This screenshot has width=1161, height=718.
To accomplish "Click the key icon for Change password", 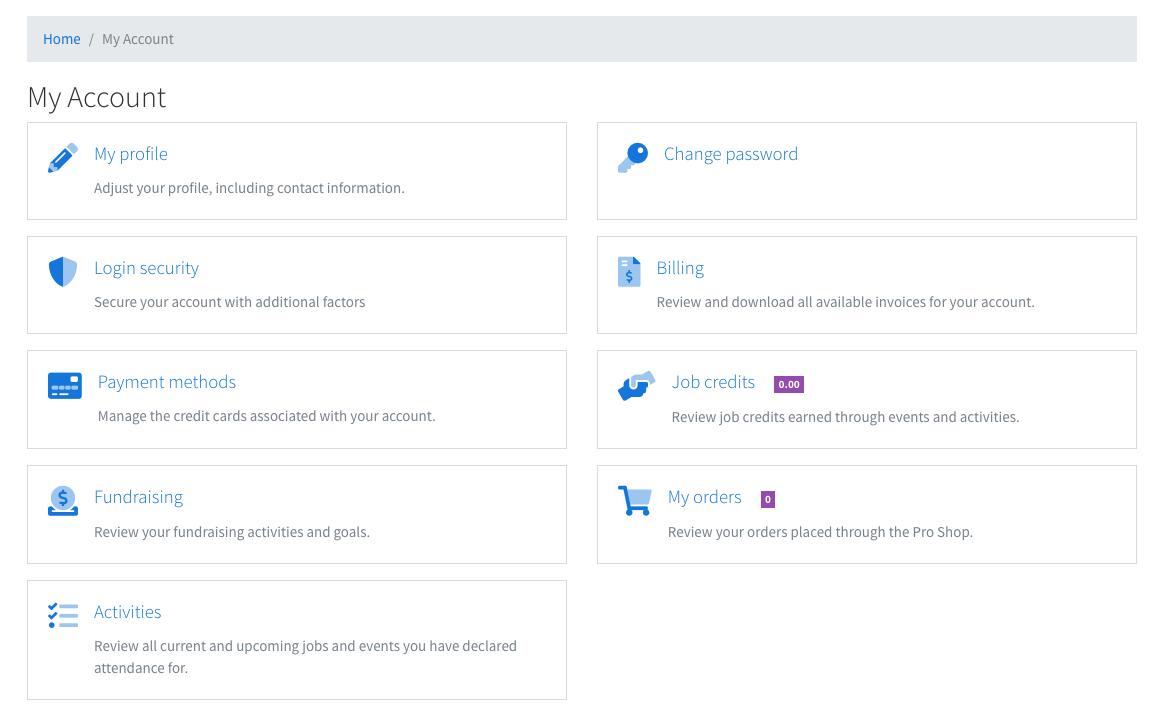I will tap(632, 158).
